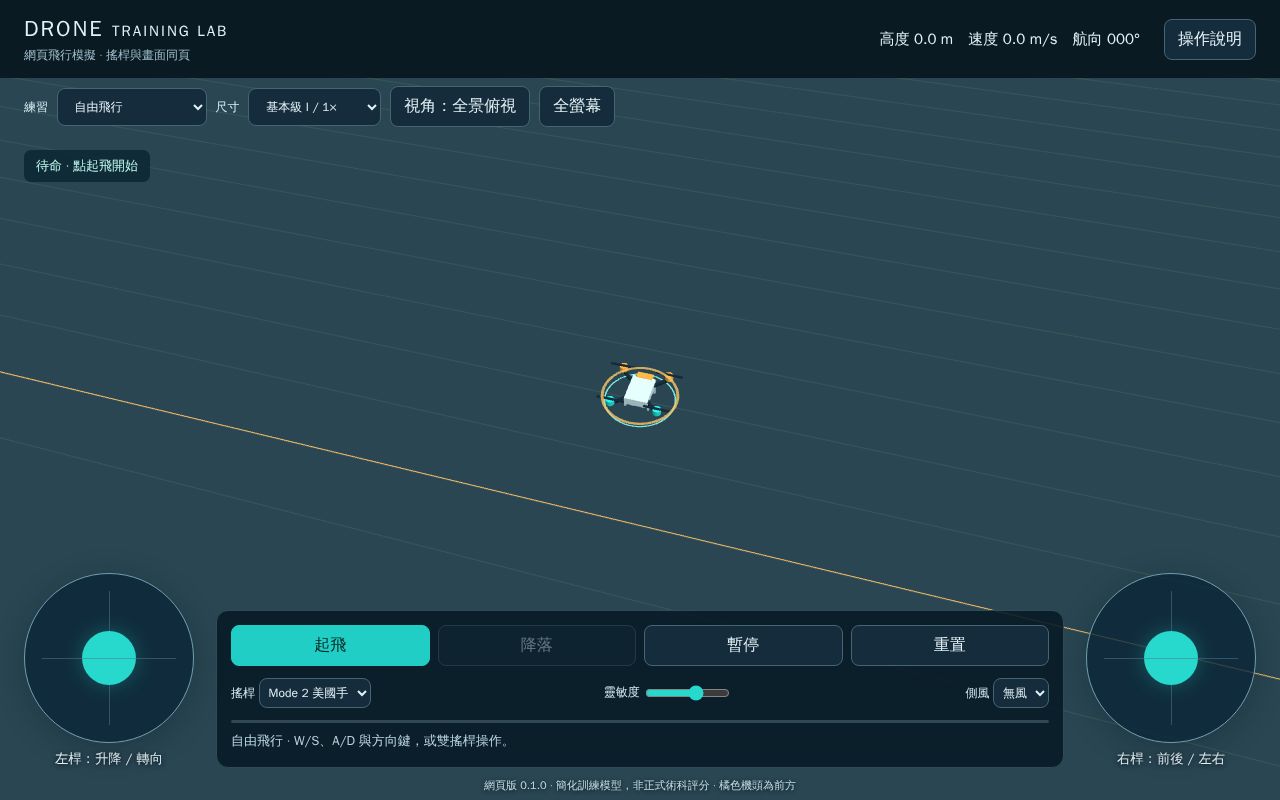Click the left joystick knob
The image size is (1280, 800).
(x=109, y=658)
